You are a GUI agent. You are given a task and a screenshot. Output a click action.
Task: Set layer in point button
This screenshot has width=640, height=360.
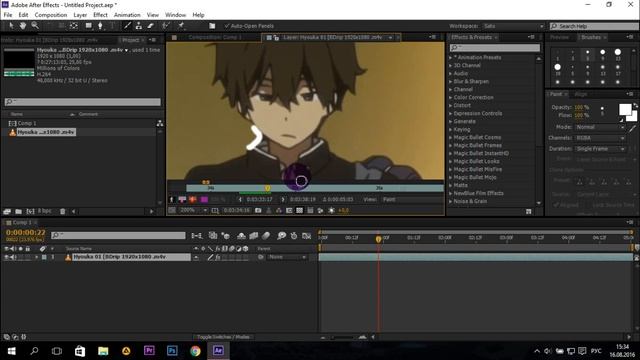[x=240, y=200]
